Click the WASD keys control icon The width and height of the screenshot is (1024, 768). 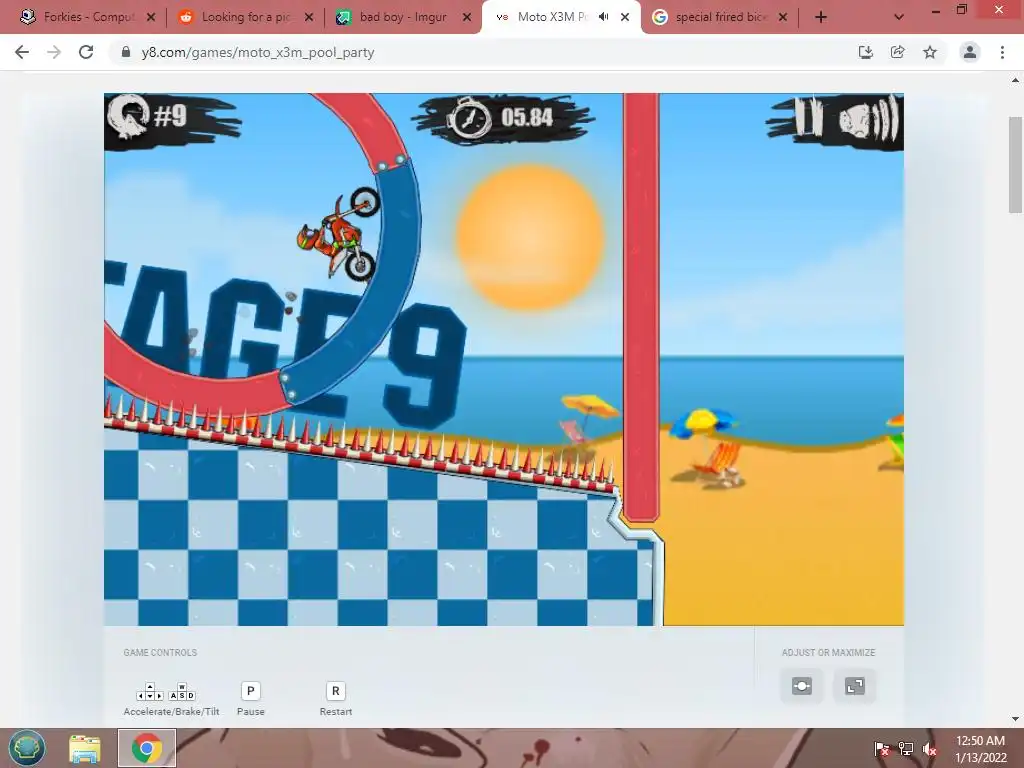click(182, 692)
